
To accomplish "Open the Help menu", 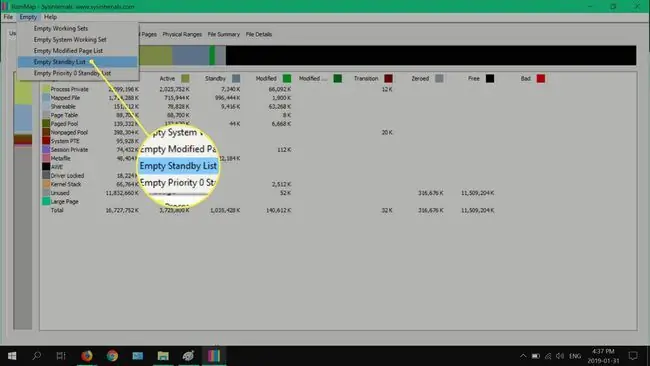I will [50, 17].
